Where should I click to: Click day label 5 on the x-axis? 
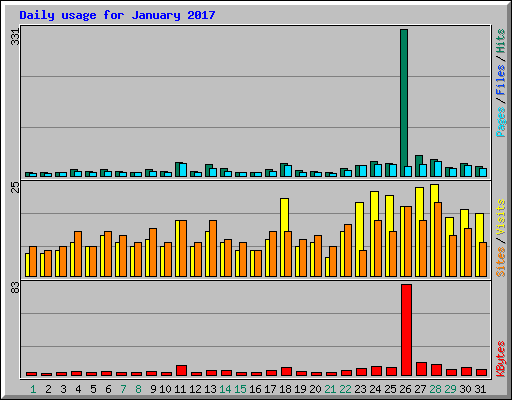[93, 389]
